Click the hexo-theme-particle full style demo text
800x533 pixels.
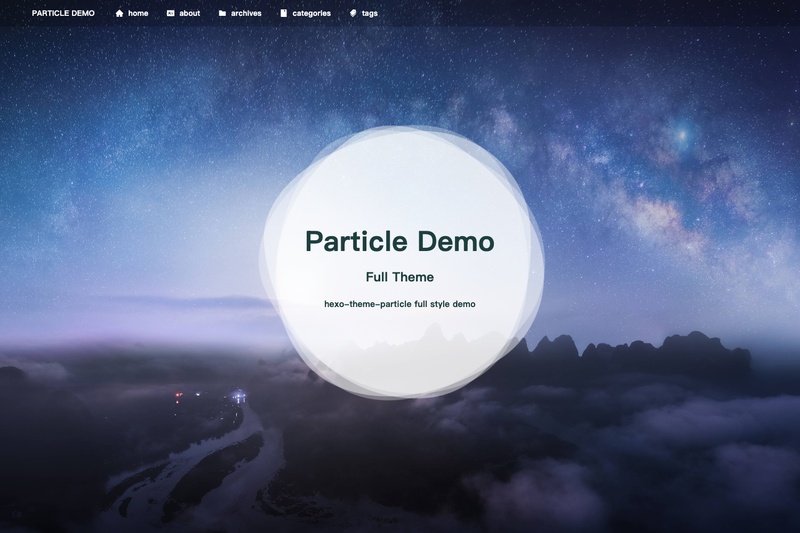(x=400, y=304)
